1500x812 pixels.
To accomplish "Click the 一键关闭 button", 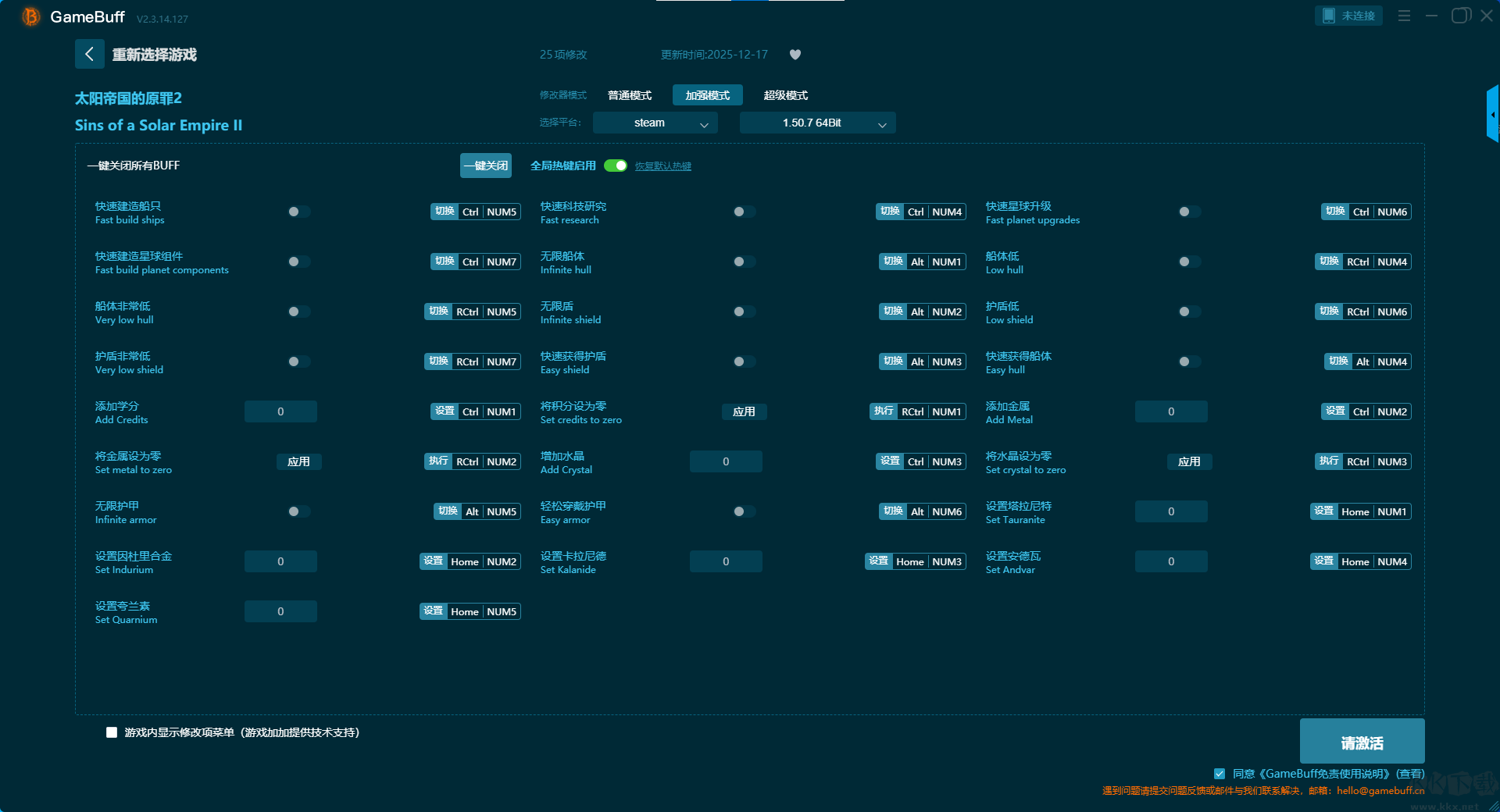I will [x=485, y=166].
